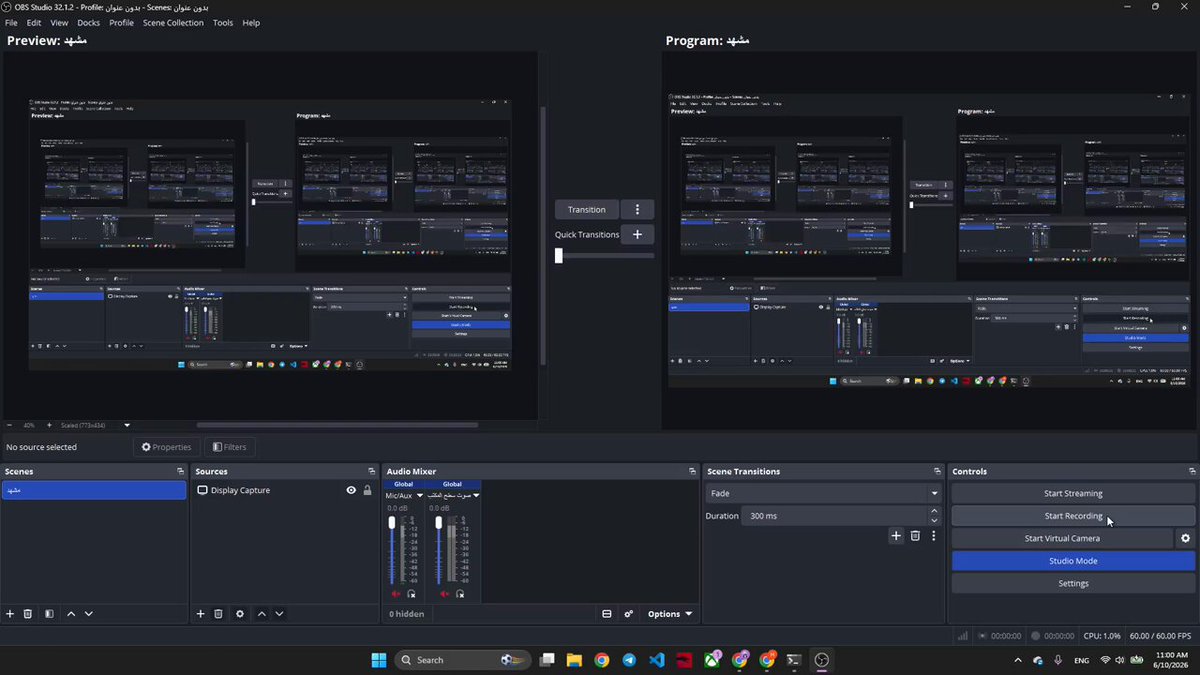Viewport: 1200px width, 675px height.
Task: Mute the Mic/Aux channel
Action: pyautogui.click(x=396, y=594)
